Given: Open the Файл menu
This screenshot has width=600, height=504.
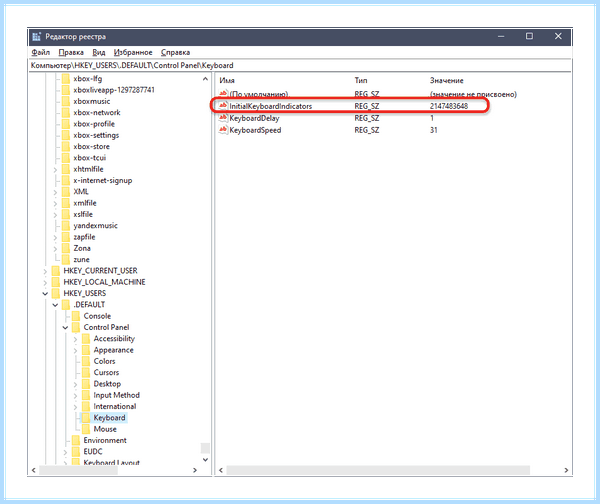Looking at the screenshot, I should coord(41,52).
